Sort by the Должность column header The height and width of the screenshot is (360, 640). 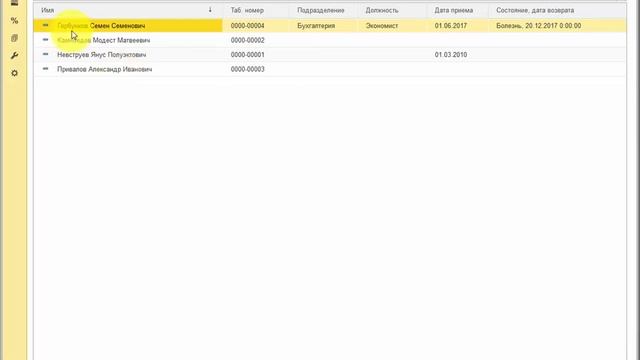click(382, 10)
